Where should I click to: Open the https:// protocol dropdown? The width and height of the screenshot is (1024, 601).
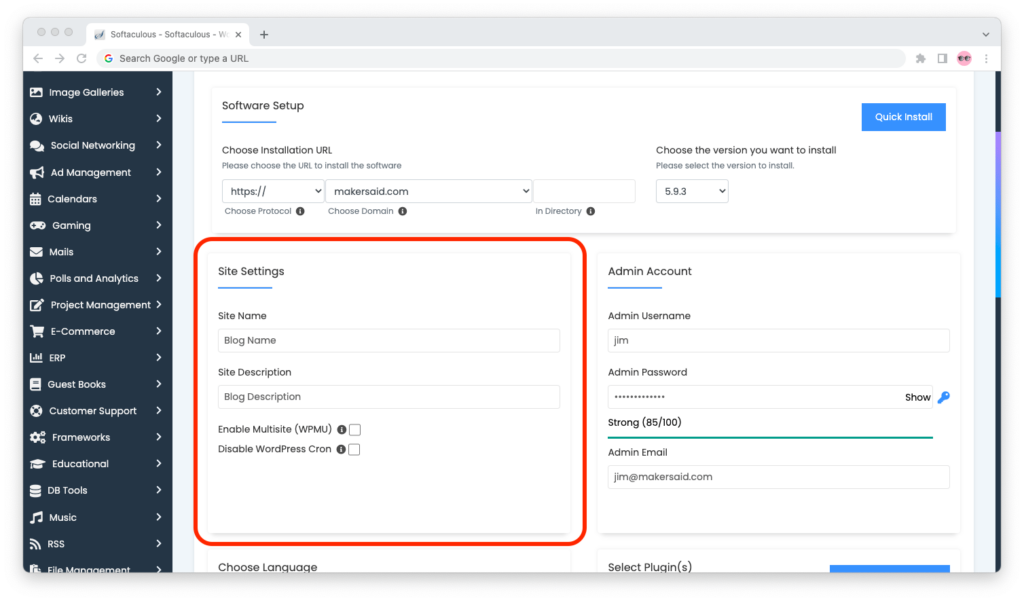click(x=273, y=191)
